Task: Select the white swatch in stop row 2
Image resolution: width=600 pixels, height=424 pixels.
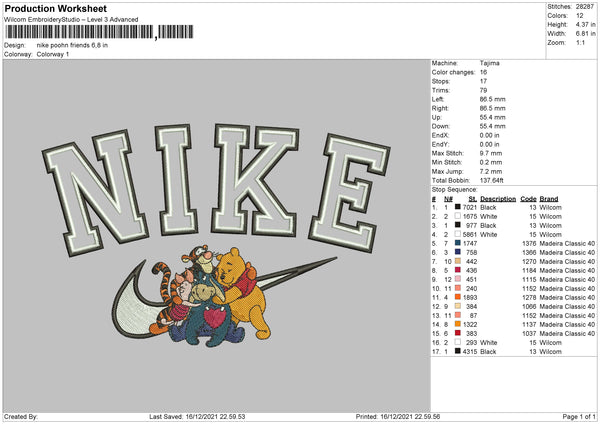Action: (458, 216)
